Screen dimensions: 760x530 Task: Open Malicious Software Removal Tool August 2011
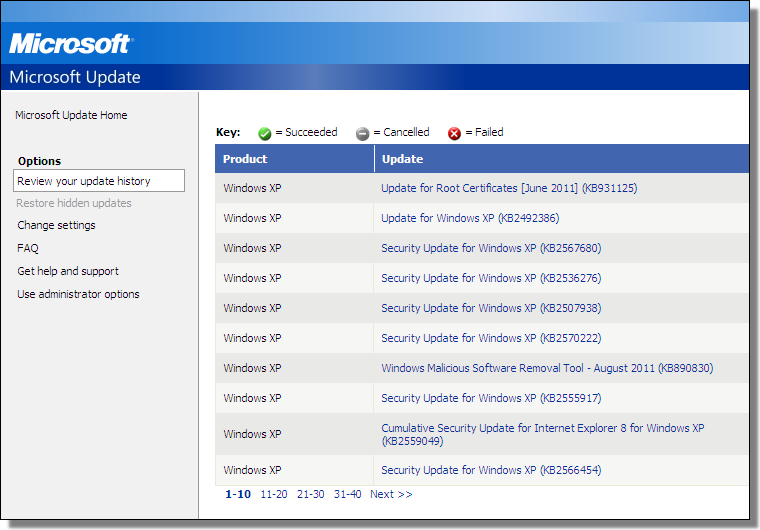click(x=547, y=368)
